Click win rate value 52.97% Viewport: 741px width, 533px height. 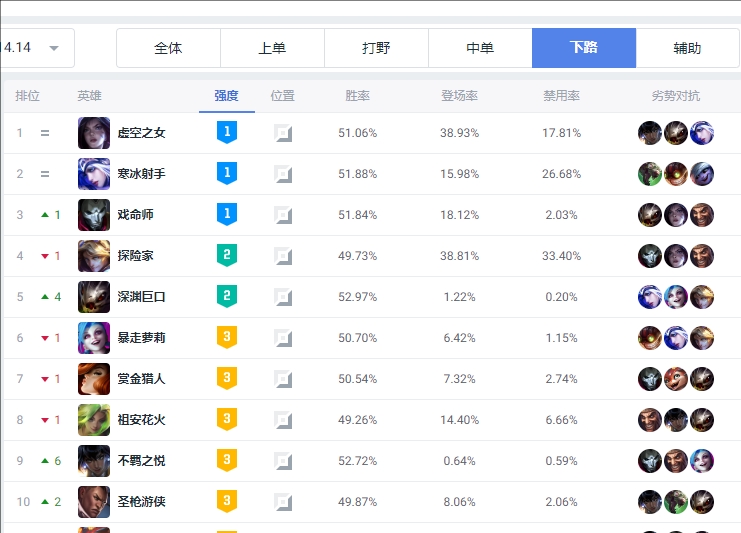357,297
